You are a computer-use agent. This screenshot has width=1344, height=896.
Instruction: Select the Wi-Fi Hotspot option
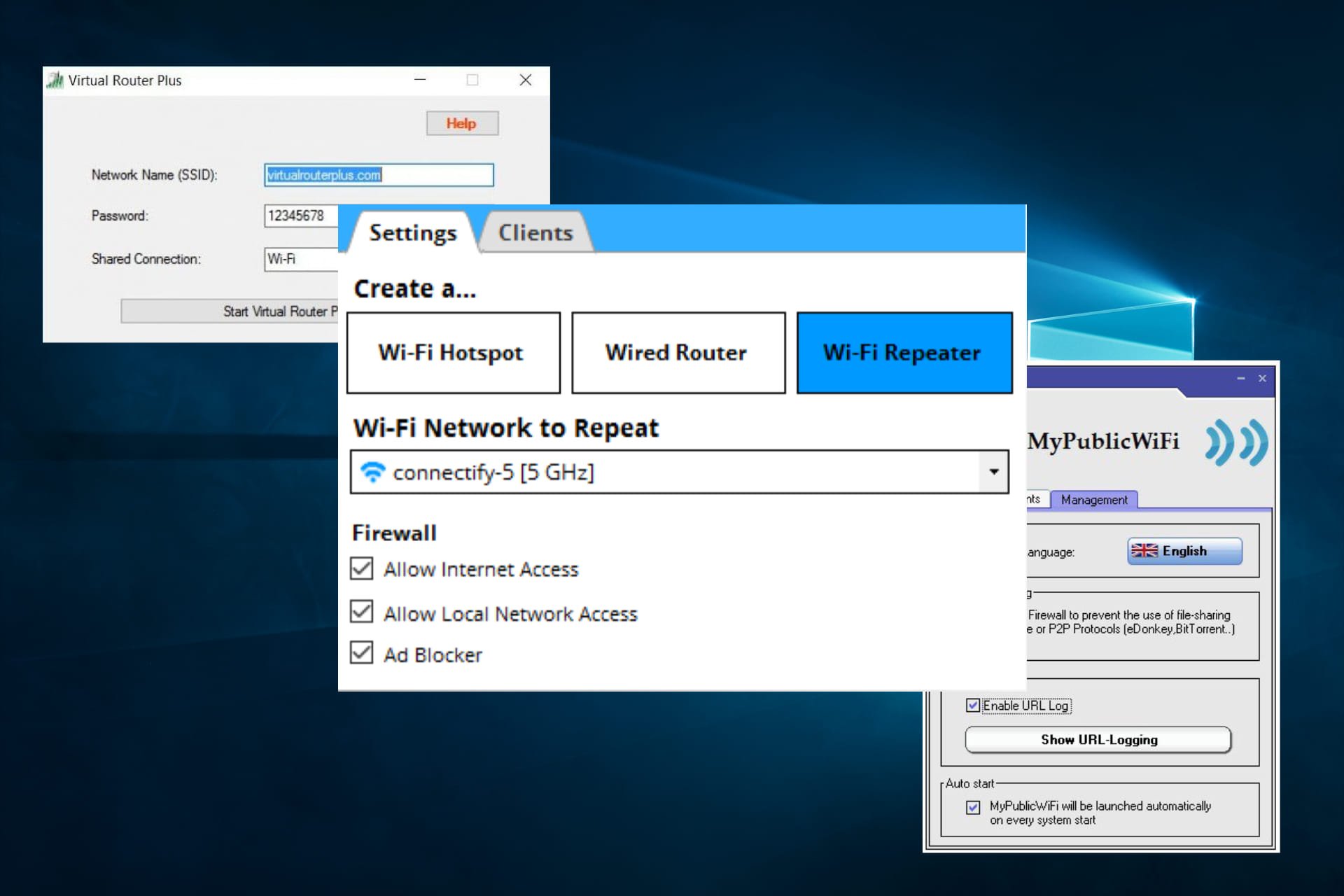(x=454, y=353)
